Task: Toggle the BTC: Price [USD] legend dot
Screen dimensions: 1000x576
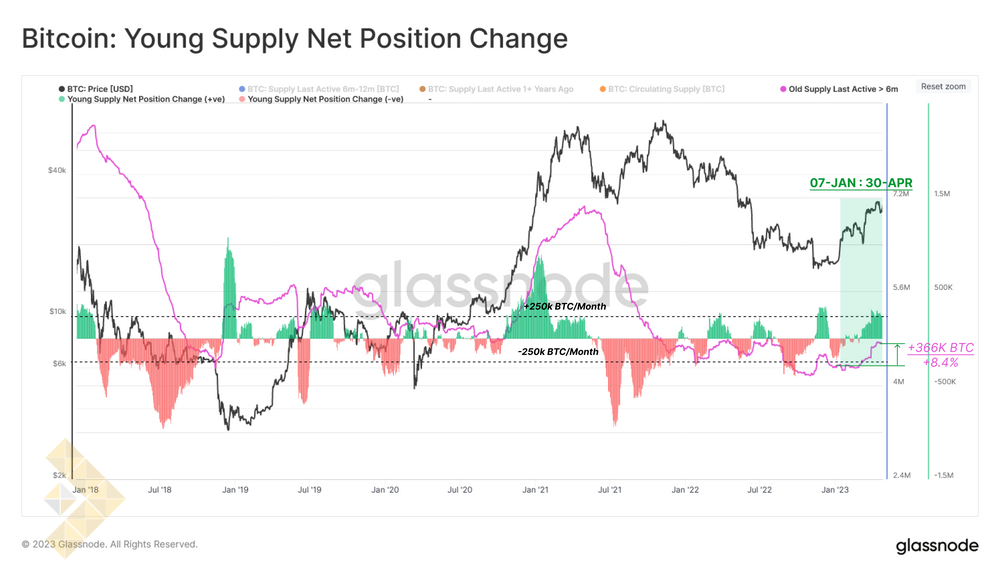Action: pyautogui.click(x=62, y=89)
